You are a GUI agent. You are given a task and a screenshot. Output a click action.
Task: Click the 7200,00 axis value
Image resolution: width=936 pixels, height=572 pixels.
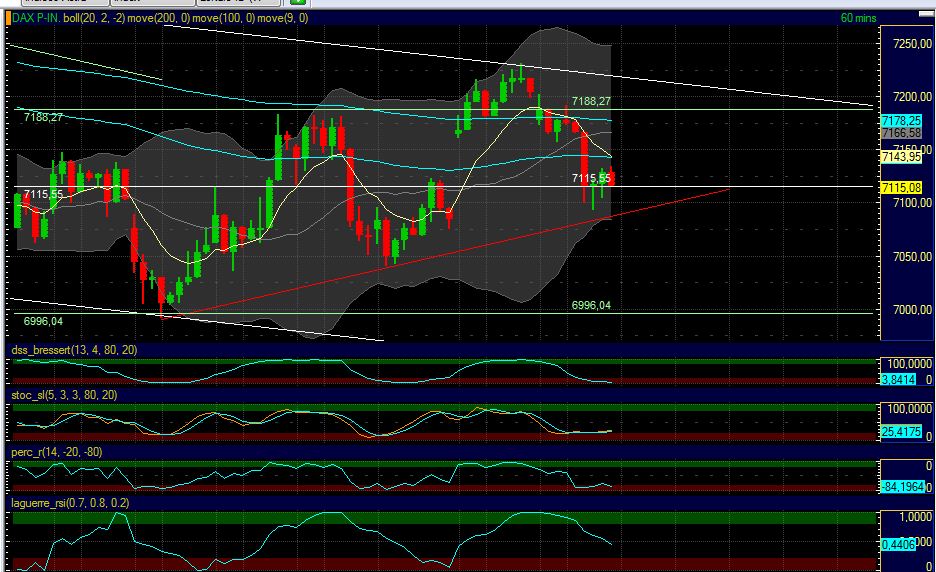(x=912, y=97)
